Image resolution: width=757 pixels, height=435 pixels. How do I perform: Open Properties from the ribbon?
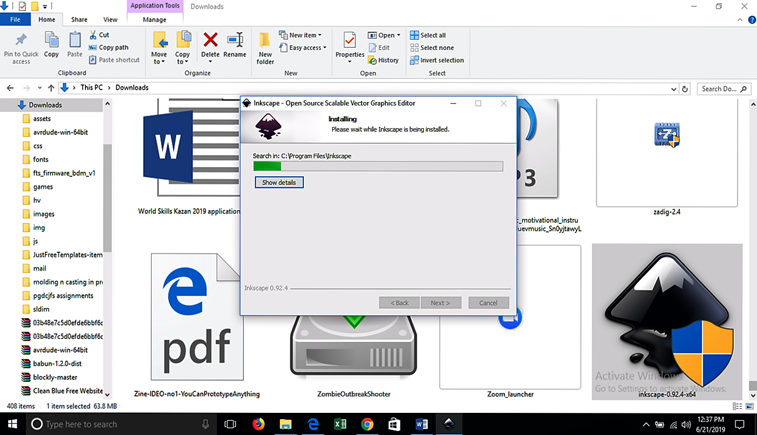point(350,46)
